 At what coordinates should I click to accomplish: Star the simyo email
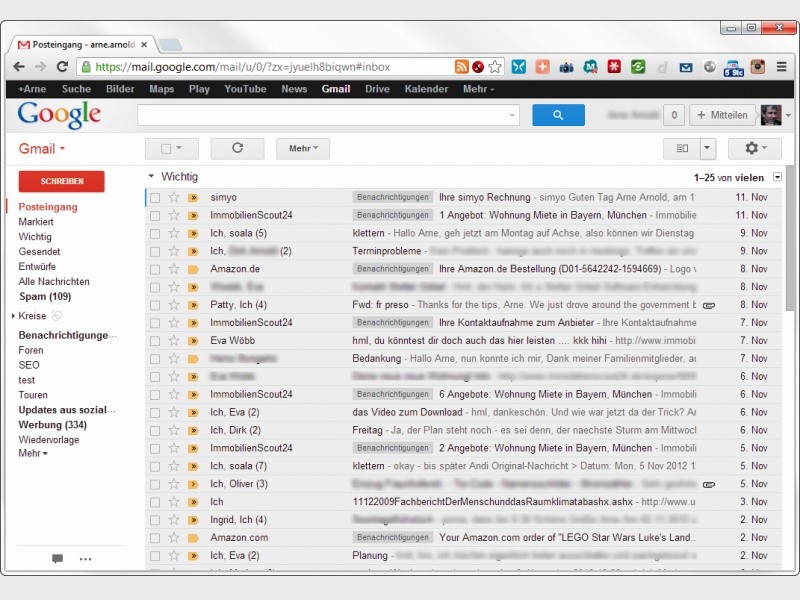(x=174, y=197)
